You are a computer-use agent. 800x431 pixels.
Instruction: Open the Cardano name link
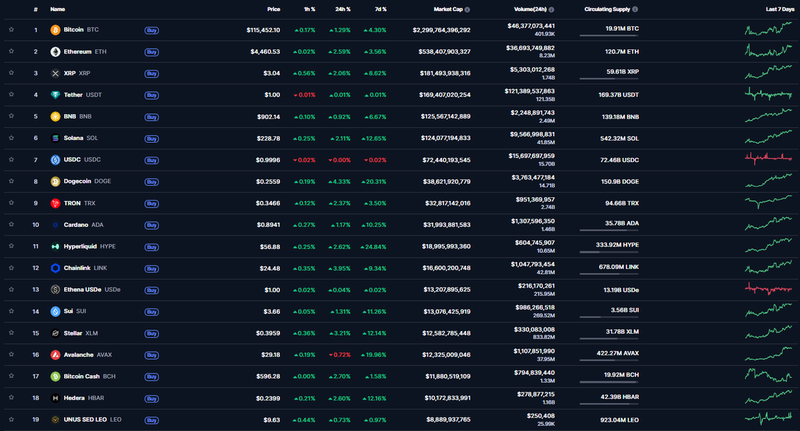click(76, 225)
